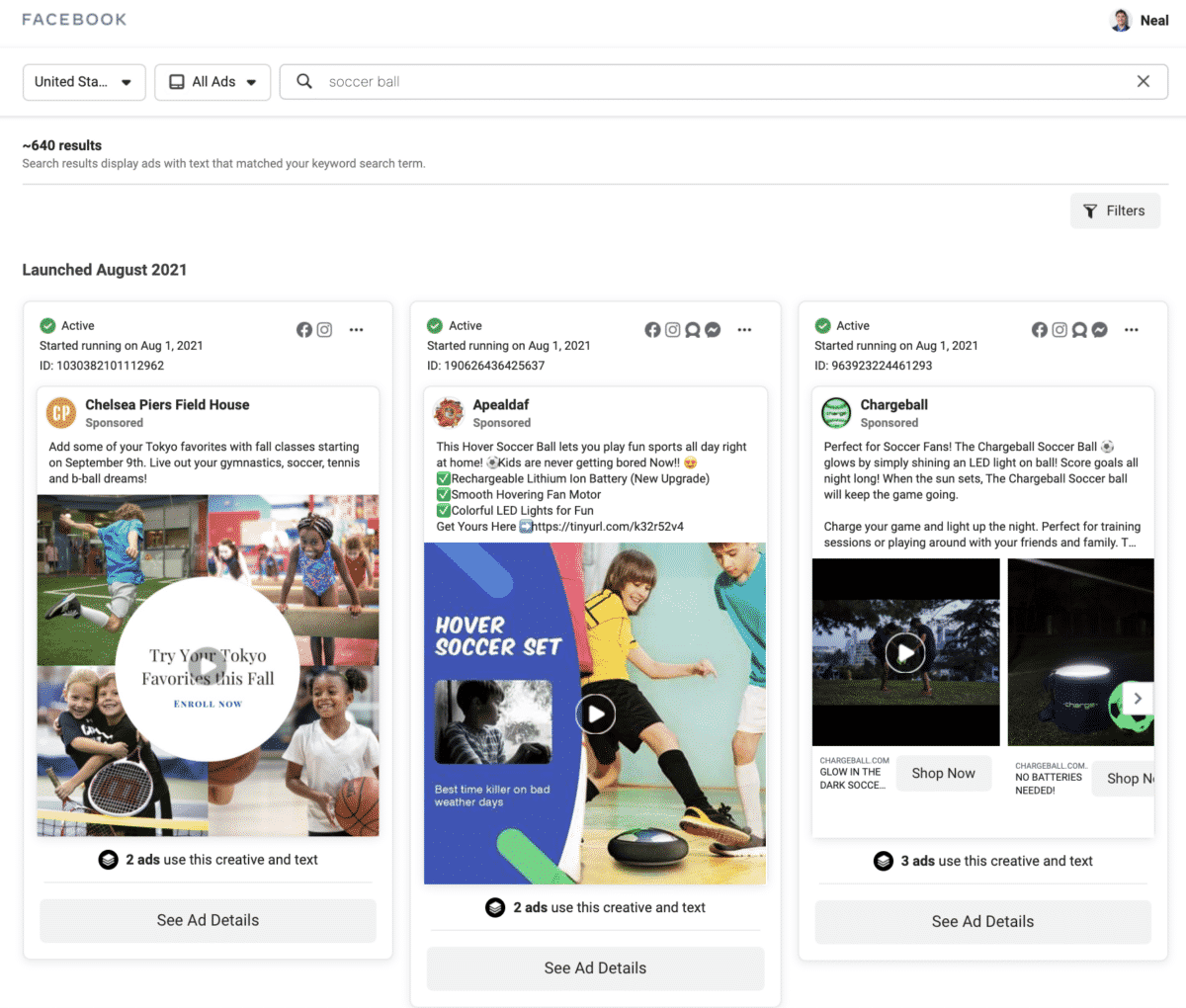Play the Hover Soccer Set video
Screen dimensions: 1186x1008
click(x=596, y=714)
